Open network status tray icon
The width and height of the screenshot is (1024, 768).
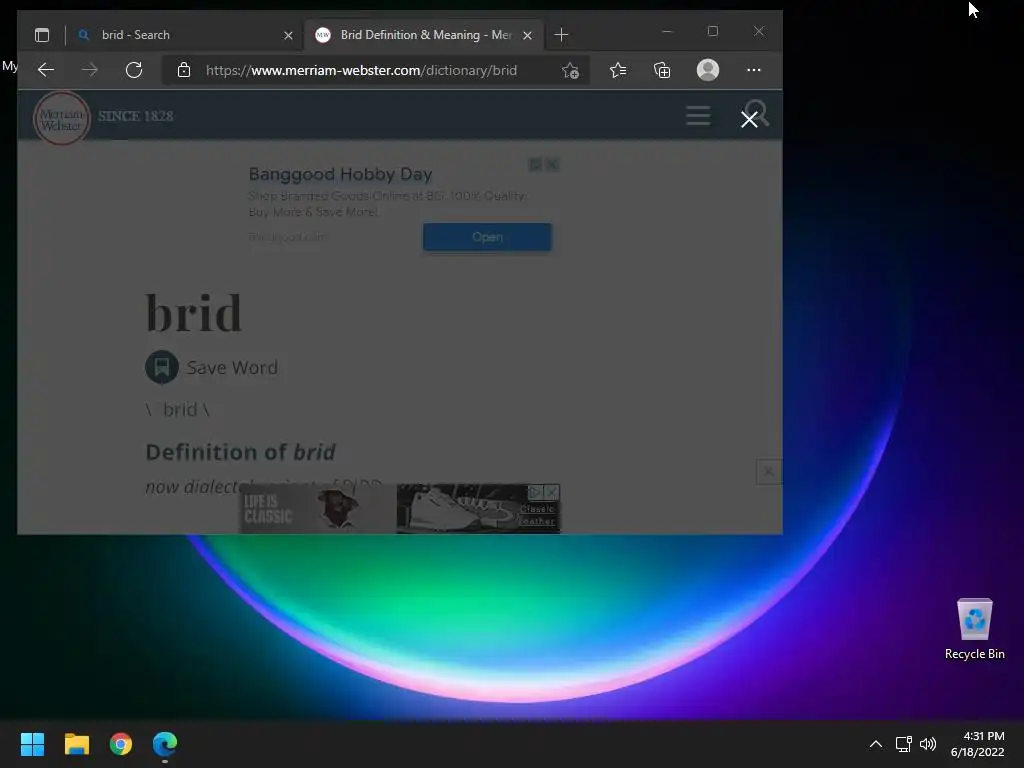click(x=903, y=744)
